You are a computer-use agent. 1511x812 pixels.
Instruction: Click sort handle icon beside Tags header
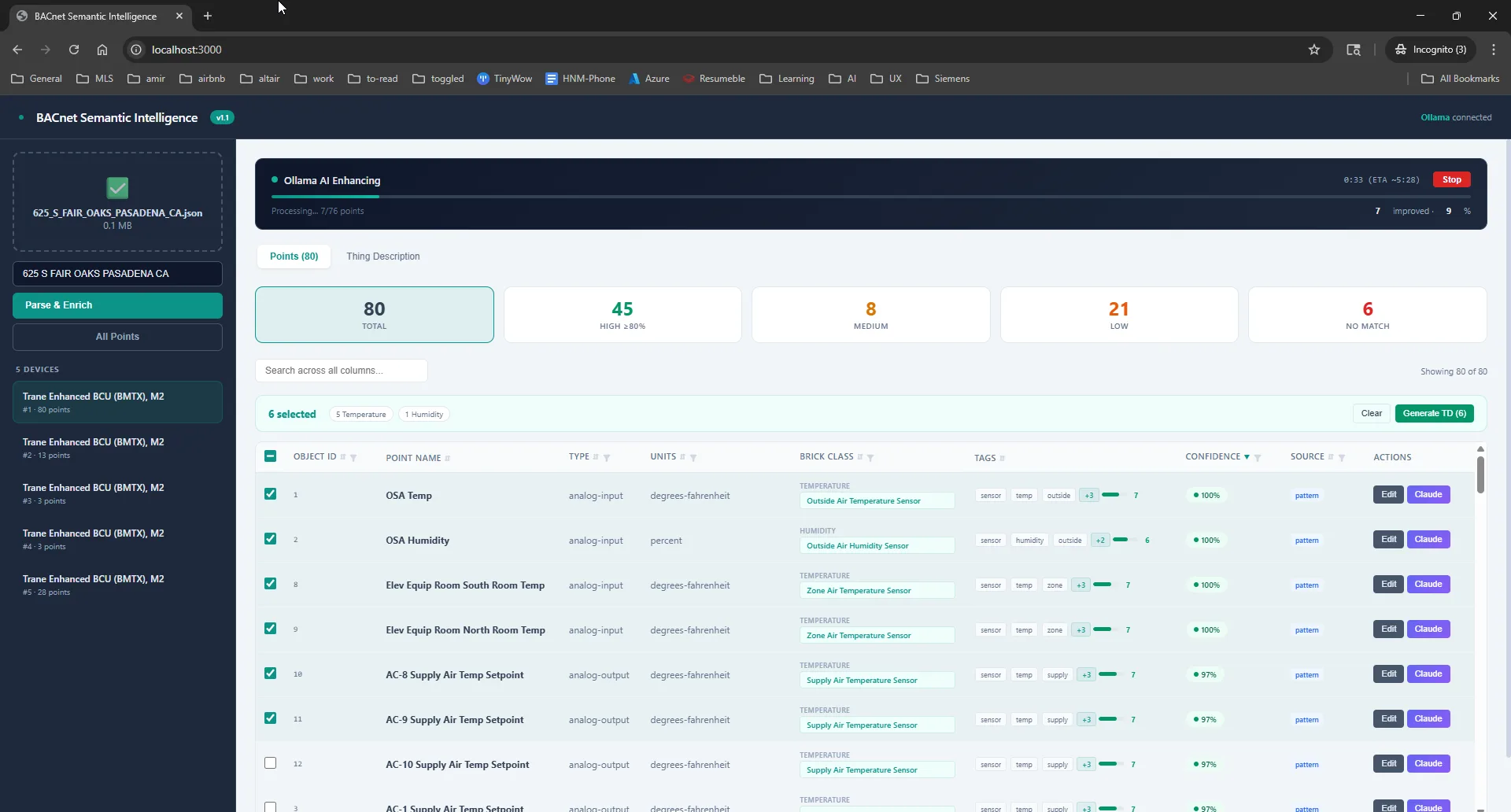(x=1003, y=459)
